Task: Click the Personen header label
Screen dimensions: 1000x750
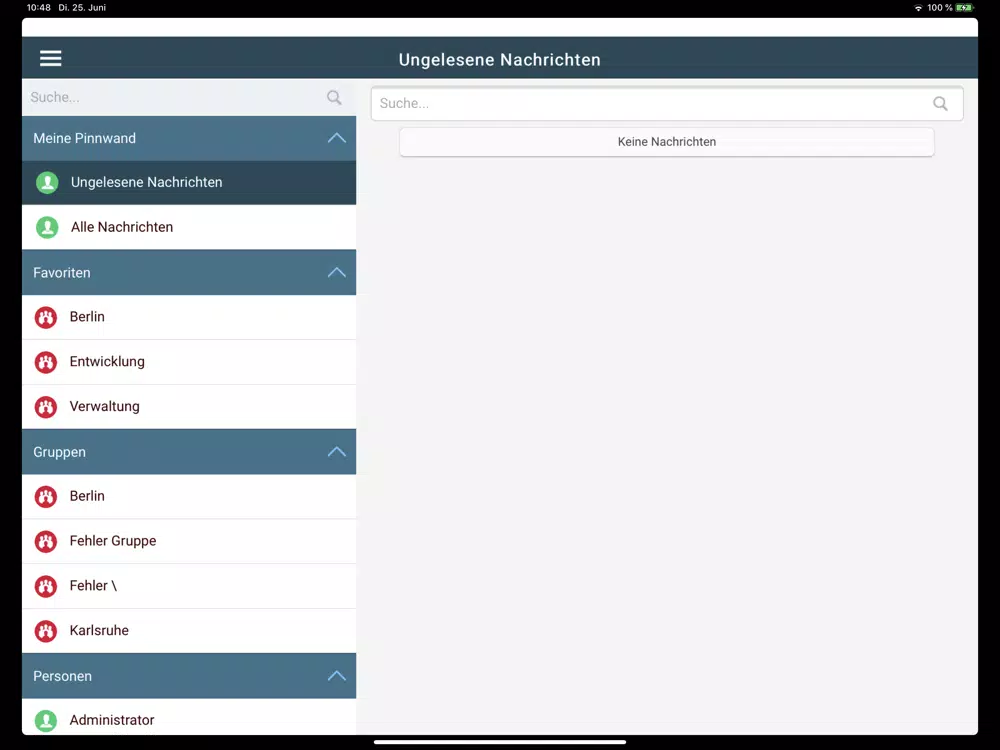Action: [62, 676]
